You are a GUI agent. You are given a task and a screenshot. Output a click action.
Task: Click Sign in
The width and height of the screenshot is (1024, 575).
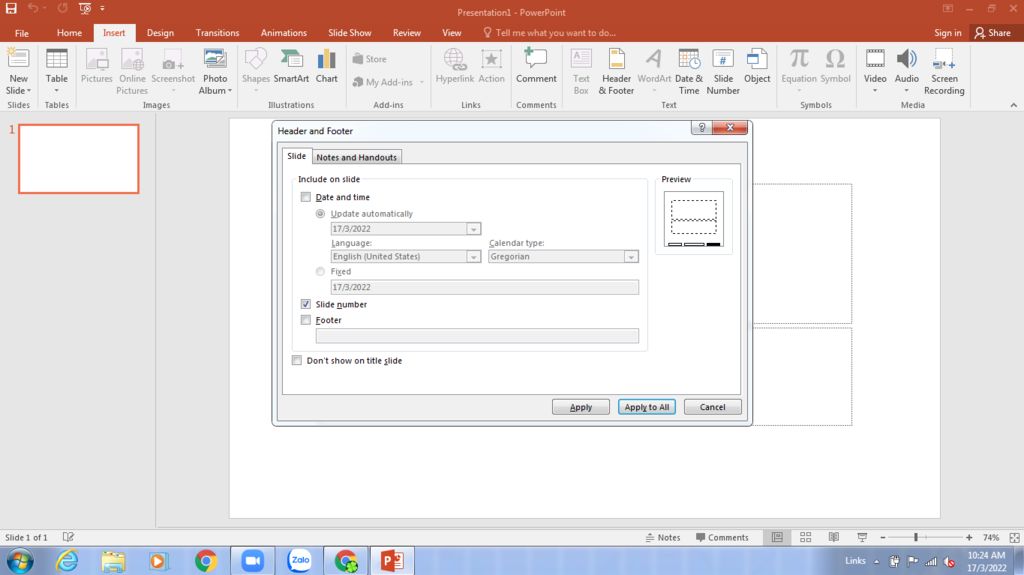point(948,33)
